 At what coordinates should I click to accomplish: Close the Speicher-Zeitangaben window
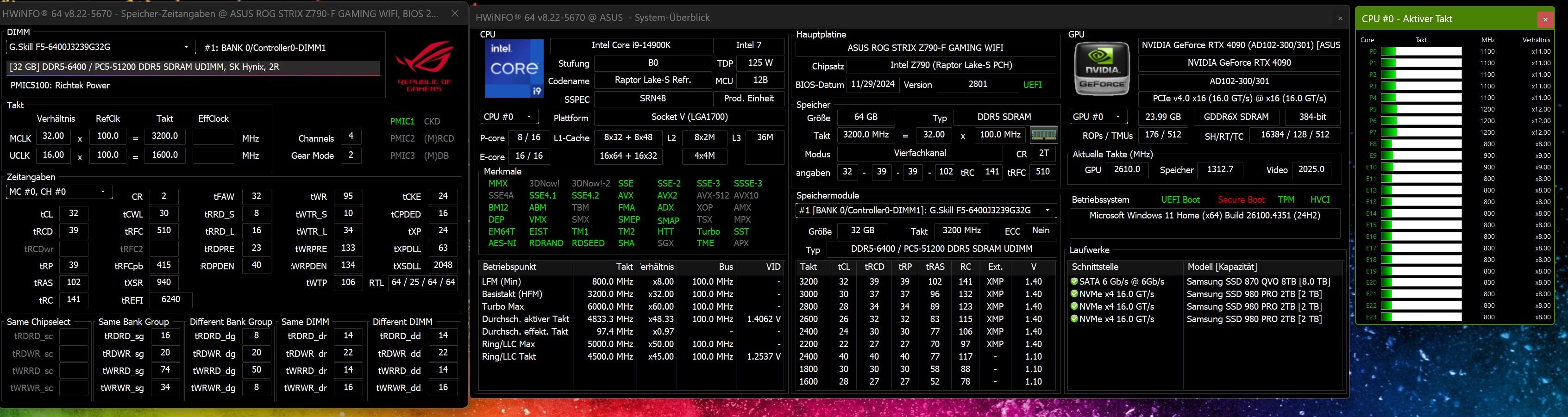[455, 13]
